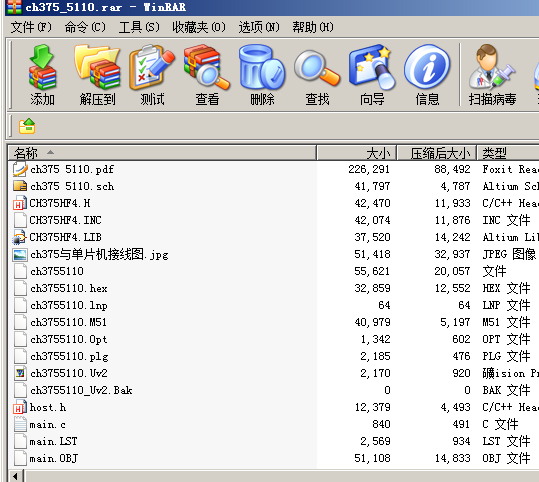Image resolution: width=539 pixels, height=482 pixels.
Task: Select the ch375与单片机接线图.jpg image icon
Action: (x=20, y=254)
